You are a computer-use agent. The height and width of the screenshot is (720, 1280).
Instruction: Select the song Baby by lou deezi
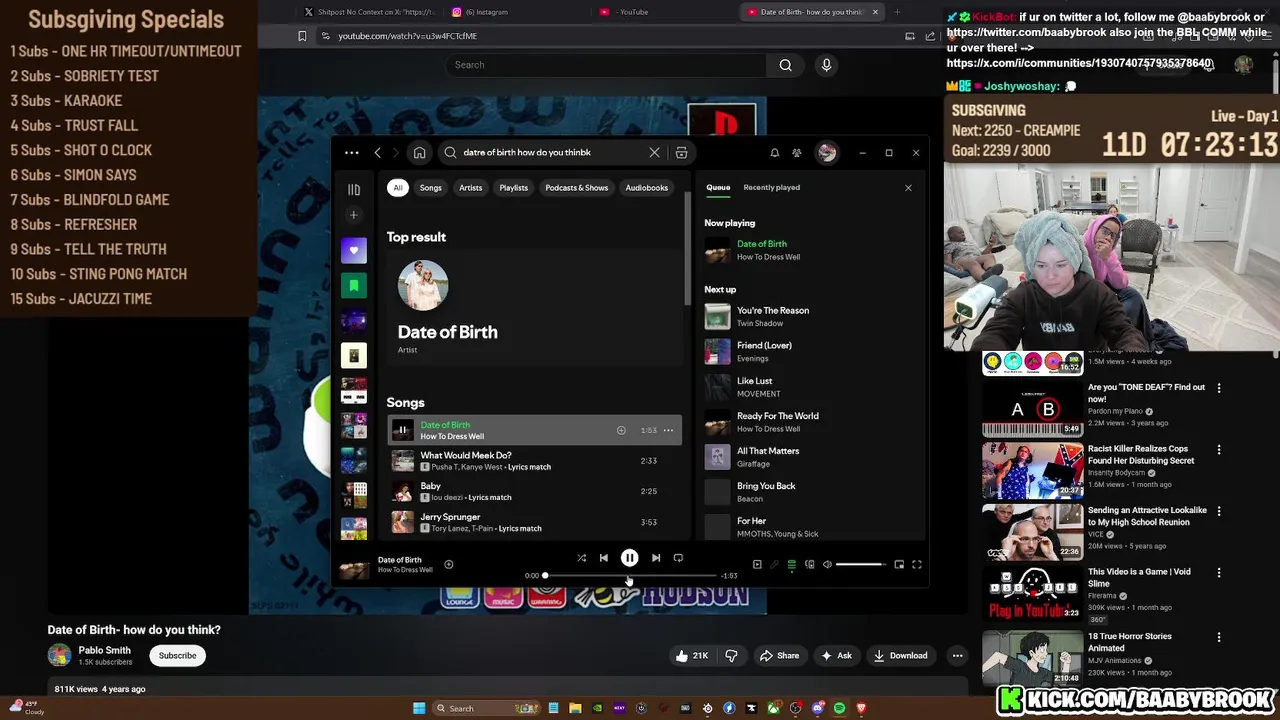click(x=534, y=491)
